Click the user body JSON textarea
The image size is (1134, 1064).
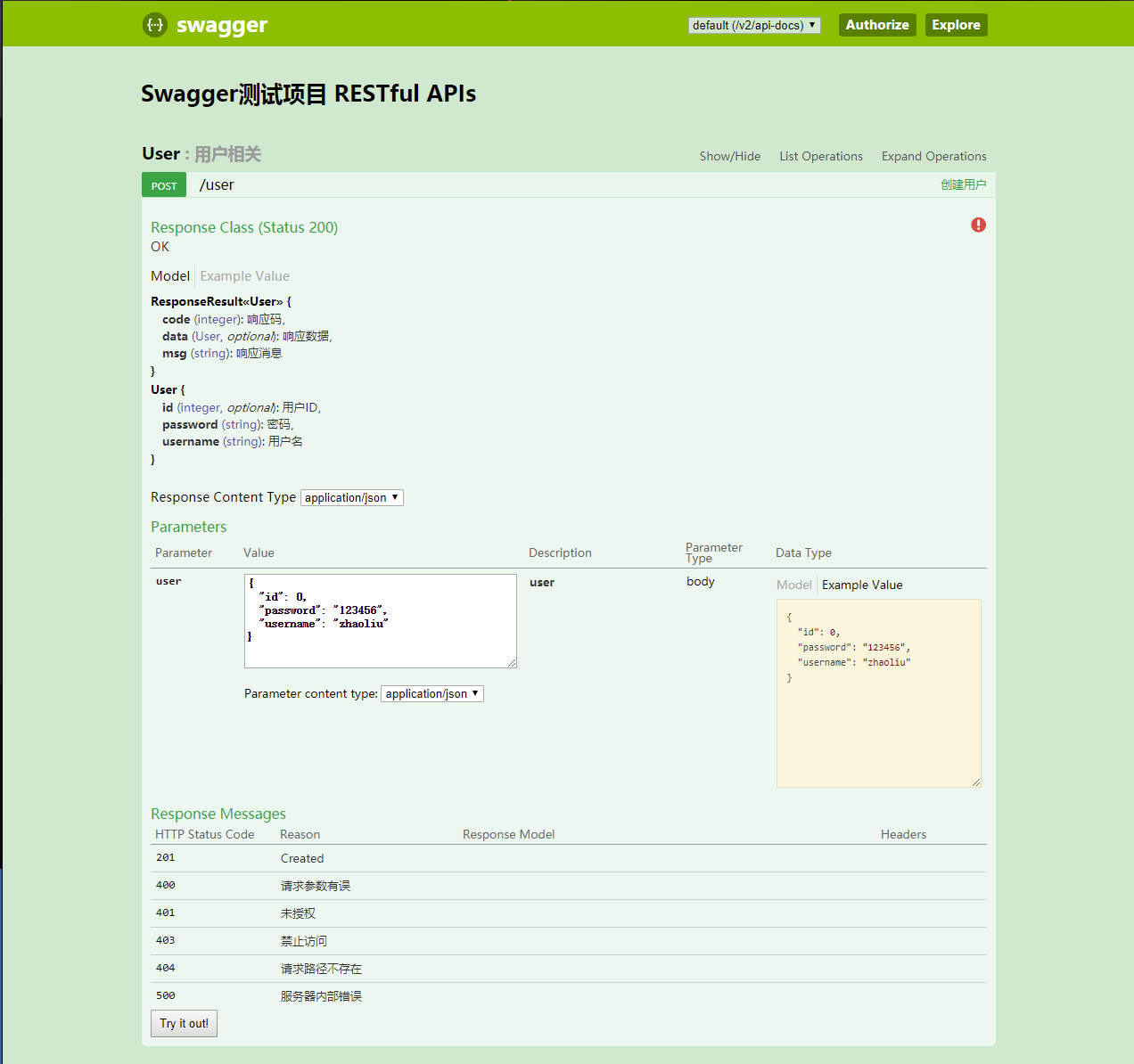coord(381,621)
